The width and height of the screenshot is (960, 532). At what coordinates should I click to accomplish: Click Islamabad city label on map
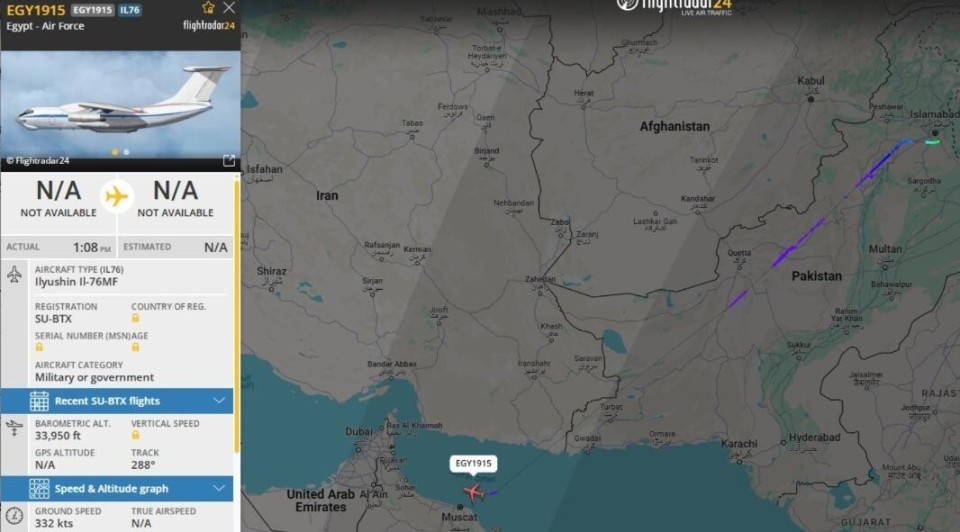[934, 114]
